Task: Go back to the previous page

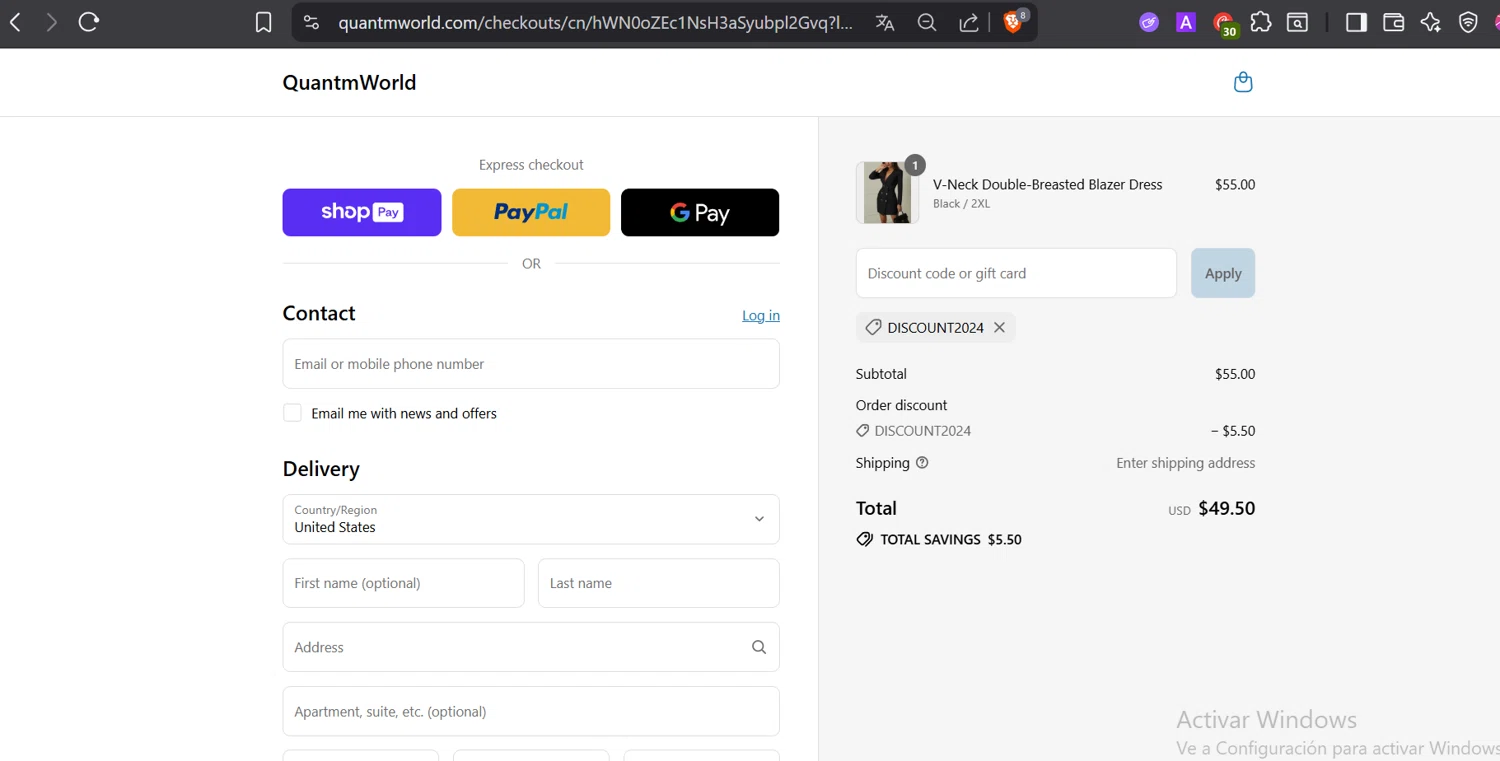Action: [x=15, y=22]
